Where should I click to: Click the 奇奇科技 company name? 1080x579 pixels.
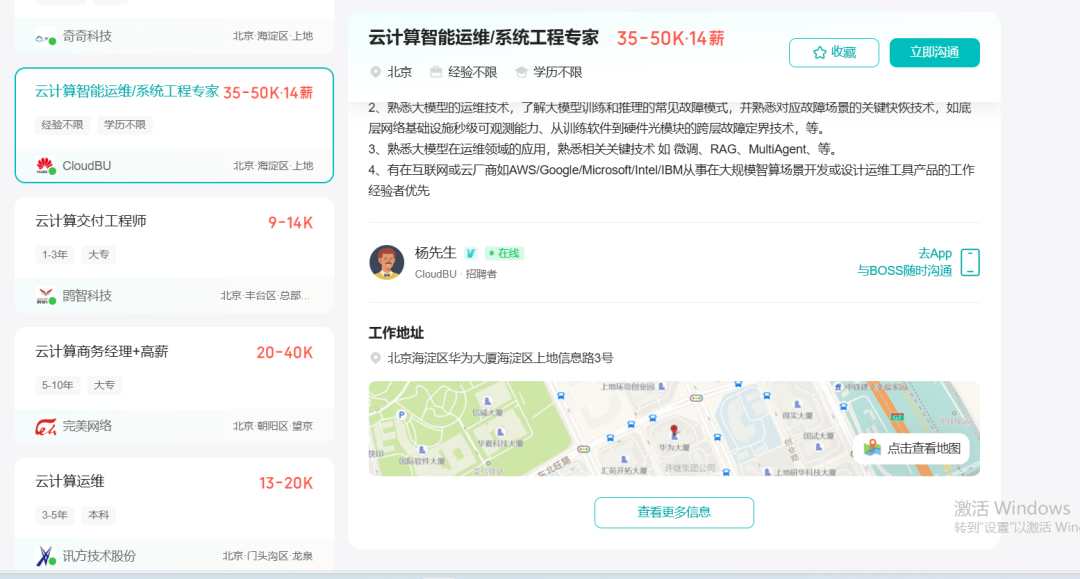coord(87,36)
